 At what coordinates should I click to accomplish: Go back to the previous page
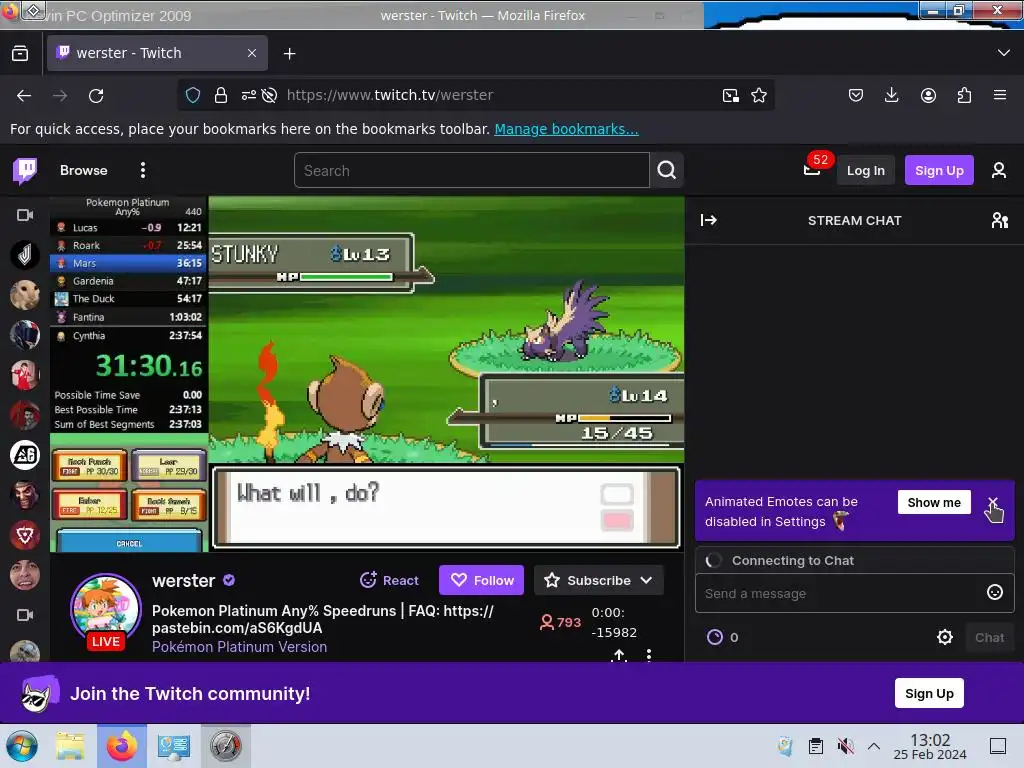[24, 95]
